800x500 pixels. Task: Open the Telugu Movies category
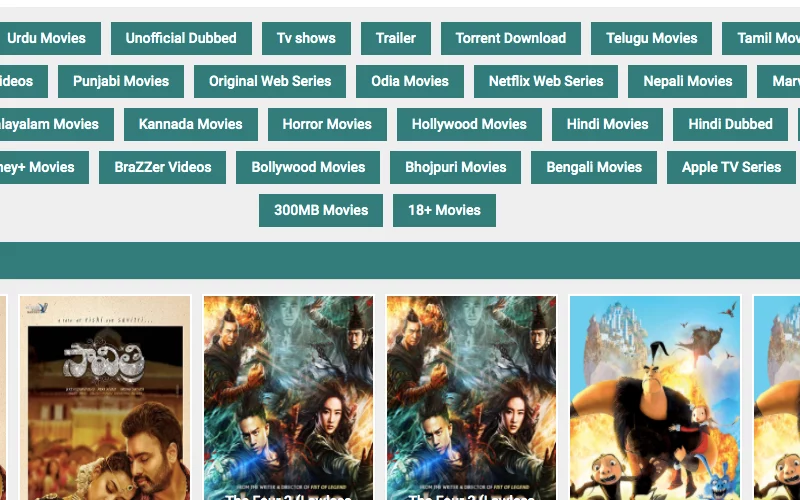[x=652, y=38]
